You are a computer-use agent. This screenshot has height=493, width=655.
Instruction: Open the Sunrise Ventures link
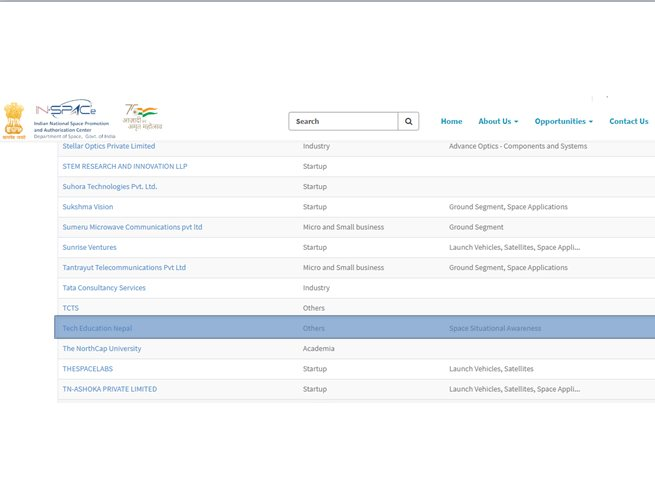click(89, 247)
